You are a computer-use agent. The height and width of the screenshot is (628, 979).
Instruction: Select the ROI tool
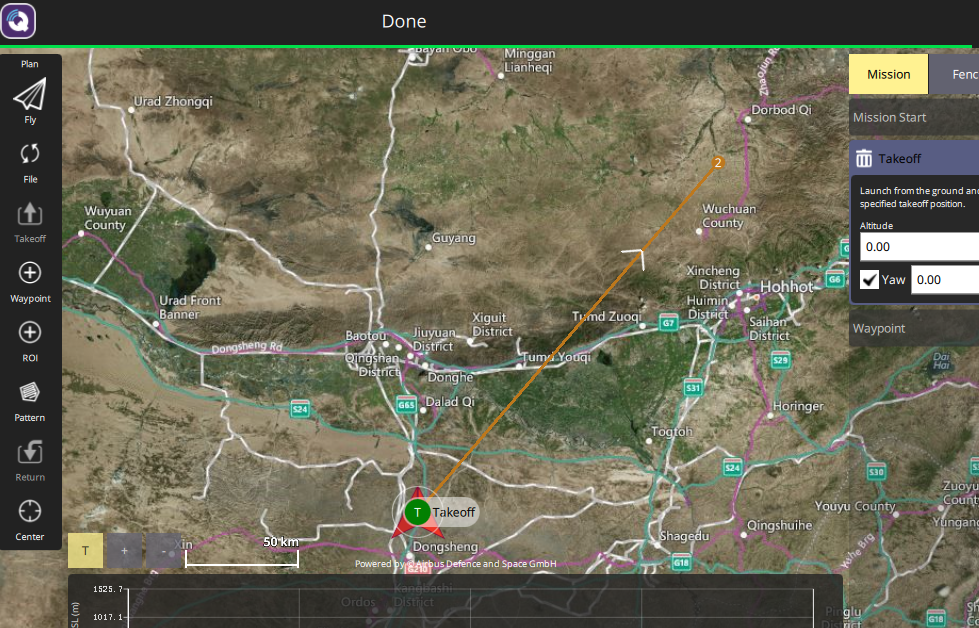pyautogui.click(x=30, y=341)
